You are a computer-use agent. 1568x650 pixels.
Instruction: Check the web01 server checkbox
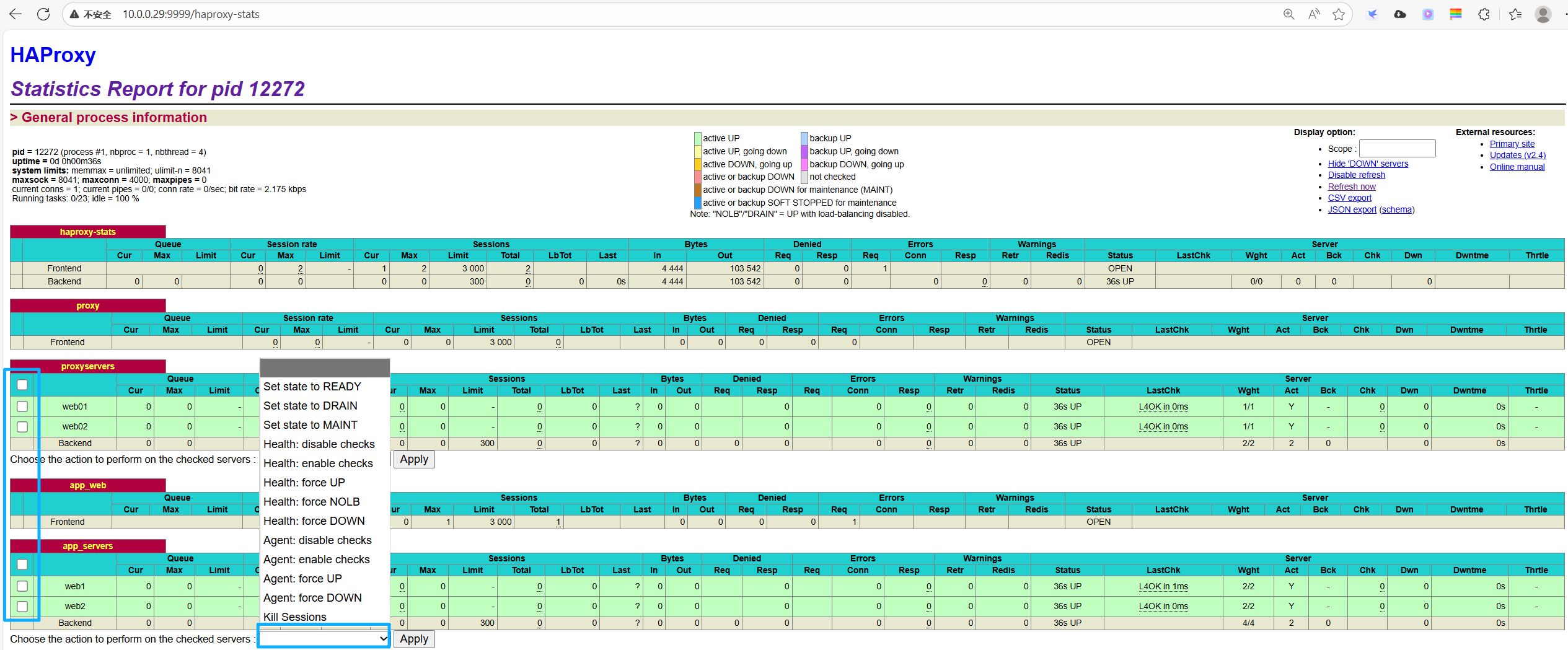point(22,406)
